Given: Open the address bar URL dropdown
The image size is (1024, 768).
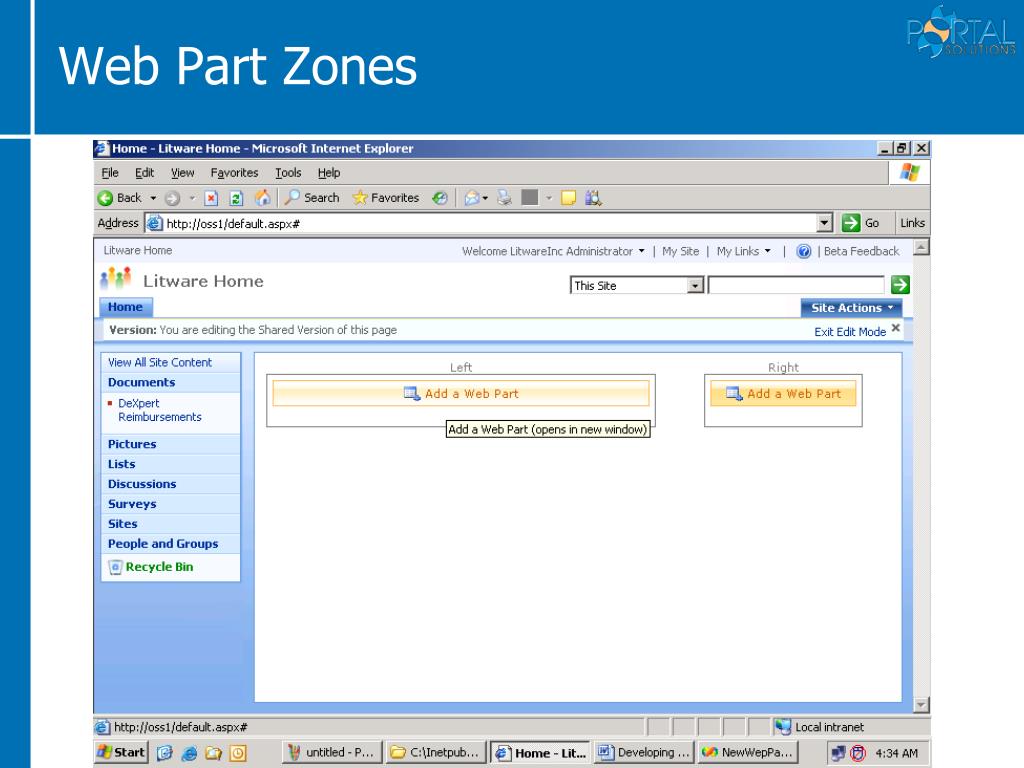Looking at the screenshot, I should tap(824, 223).
